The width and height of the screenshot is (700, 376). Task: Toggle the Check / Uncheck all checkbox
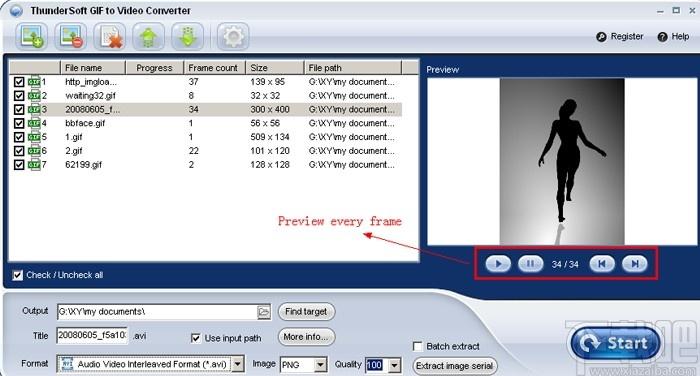click(17, 275)
